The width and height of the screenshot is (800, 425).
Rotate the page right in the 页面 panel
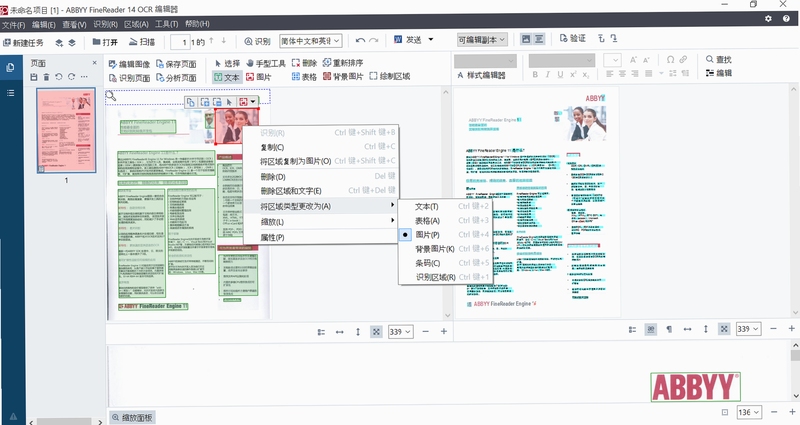pos(71,77)
